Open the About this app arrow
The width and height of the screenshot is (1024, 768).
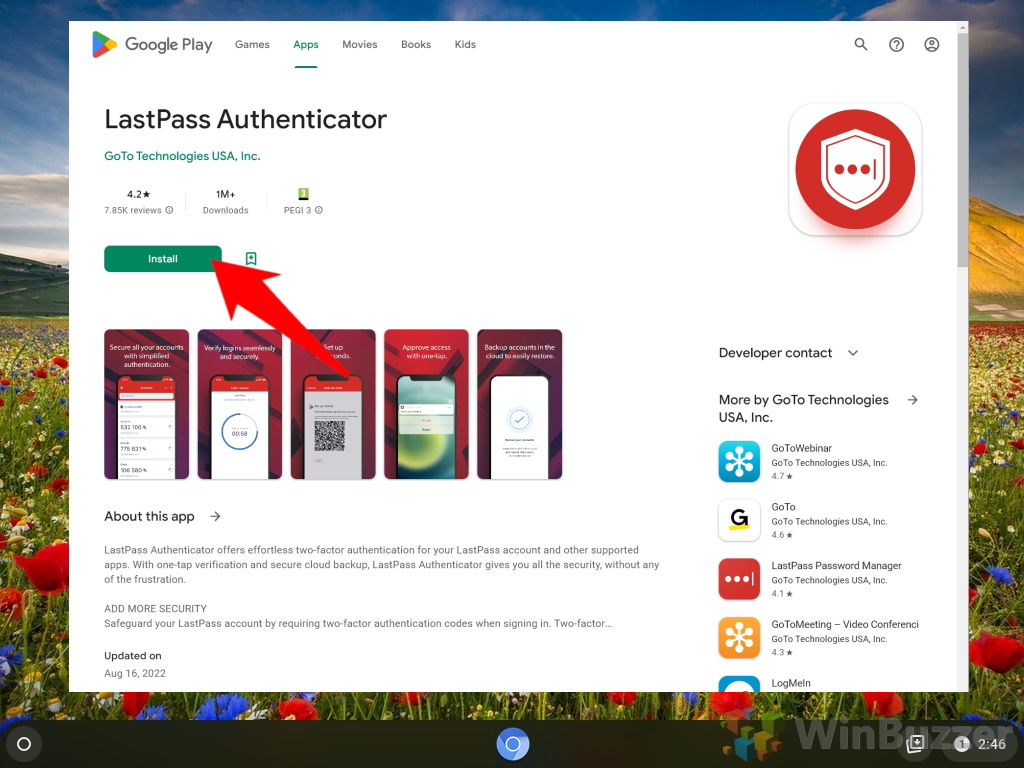click(216, 517)
